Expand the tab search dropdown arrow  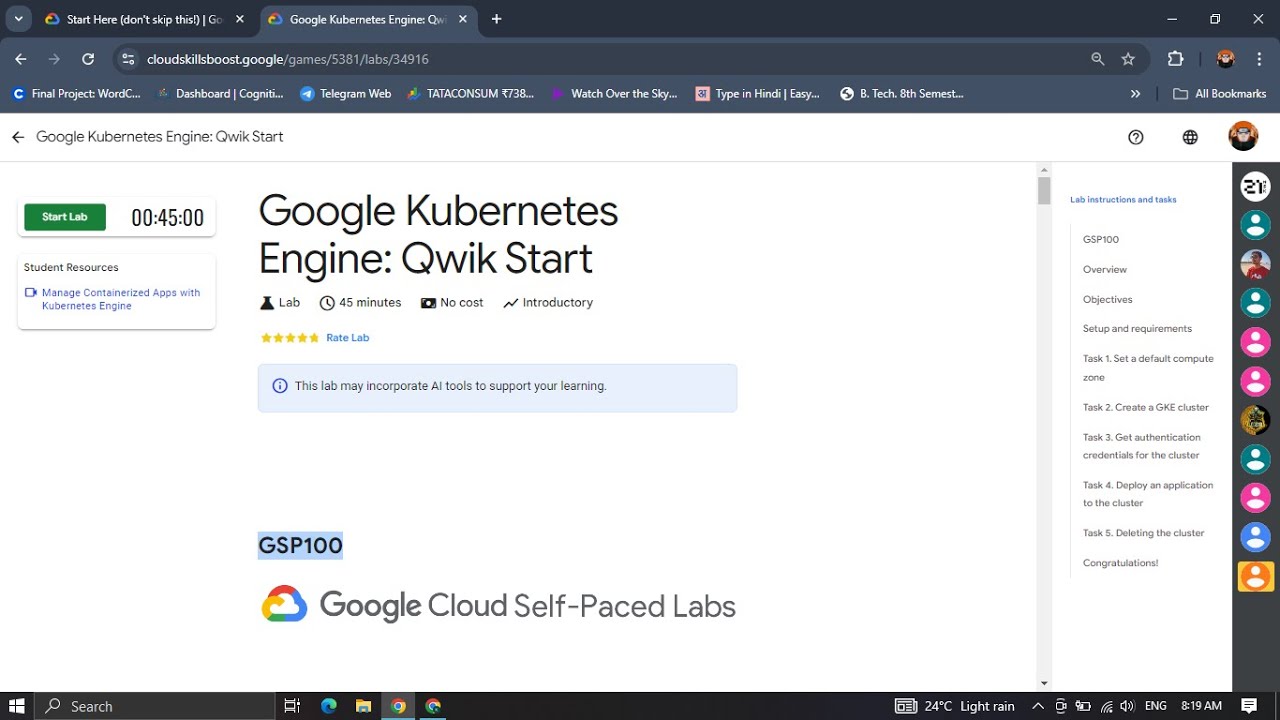pyautogui.click(x=18, y=19)
